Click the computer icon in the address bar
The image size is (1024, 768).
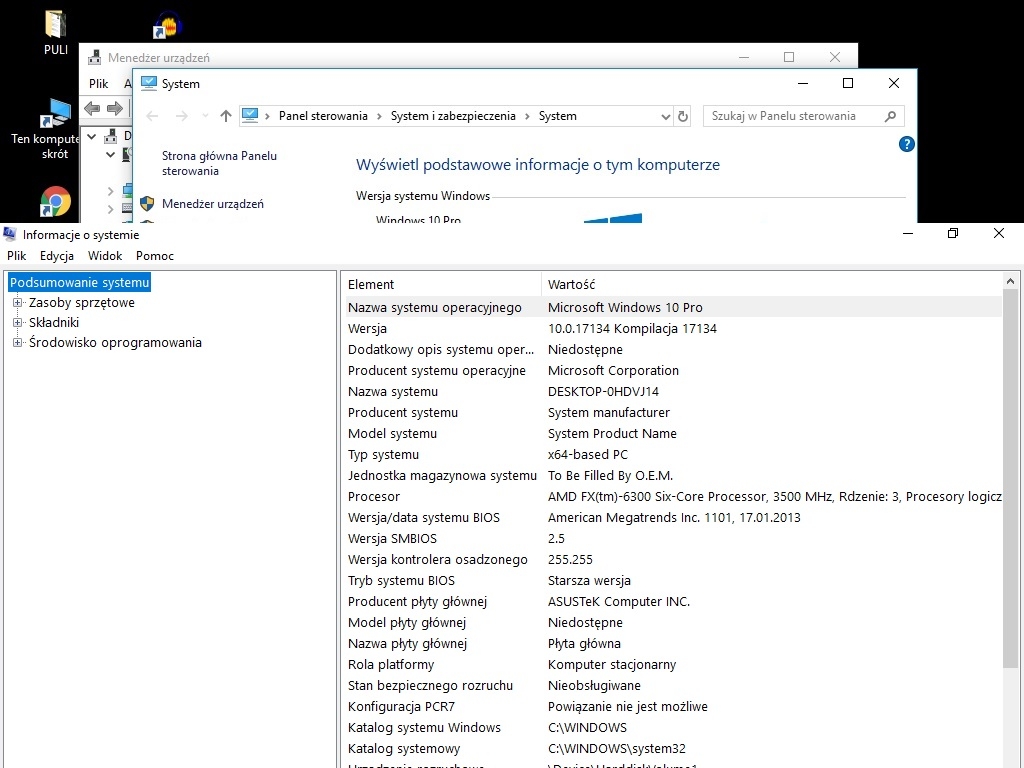(x=250, y=116)
